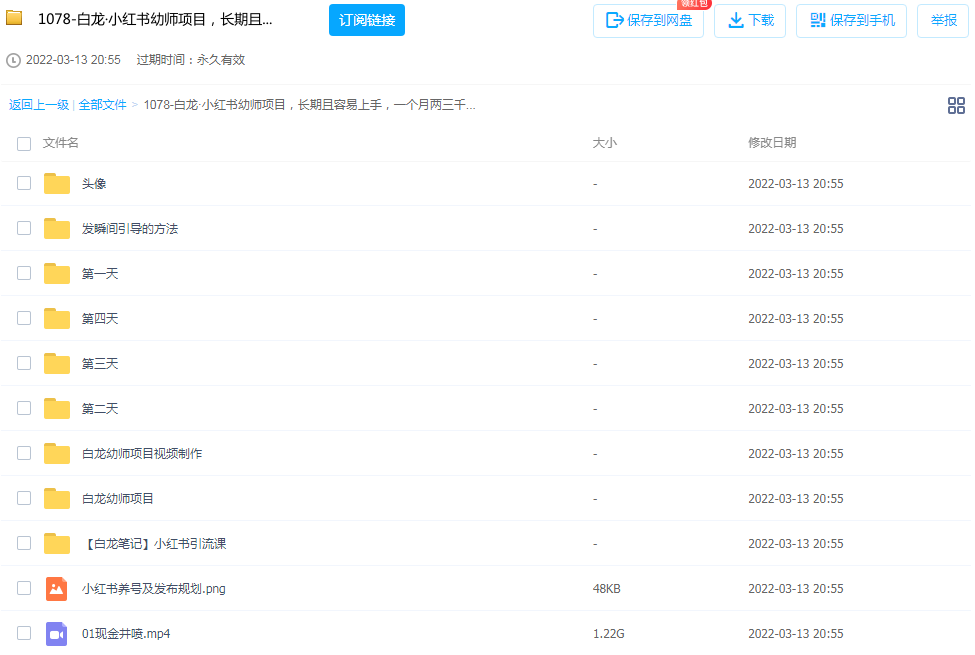Click the 领红包 red badge
975x655 pixels.
tap(694, 4)
